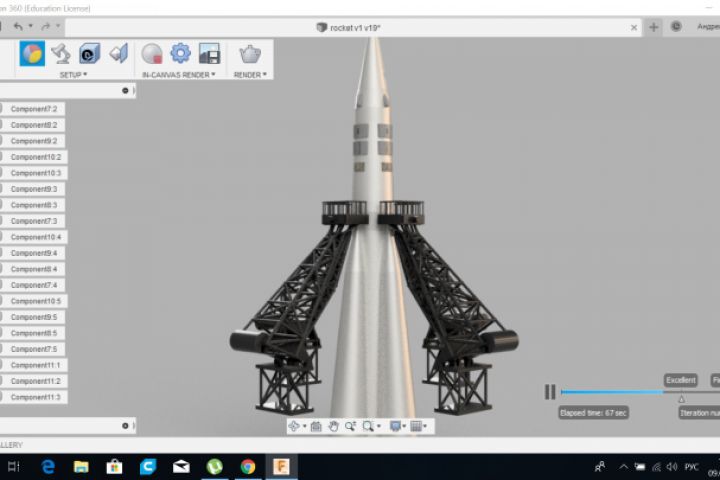This screenshot has height=480, width=720.
Task: Select Component9:2 in the browser
Action: click(32, 141)
